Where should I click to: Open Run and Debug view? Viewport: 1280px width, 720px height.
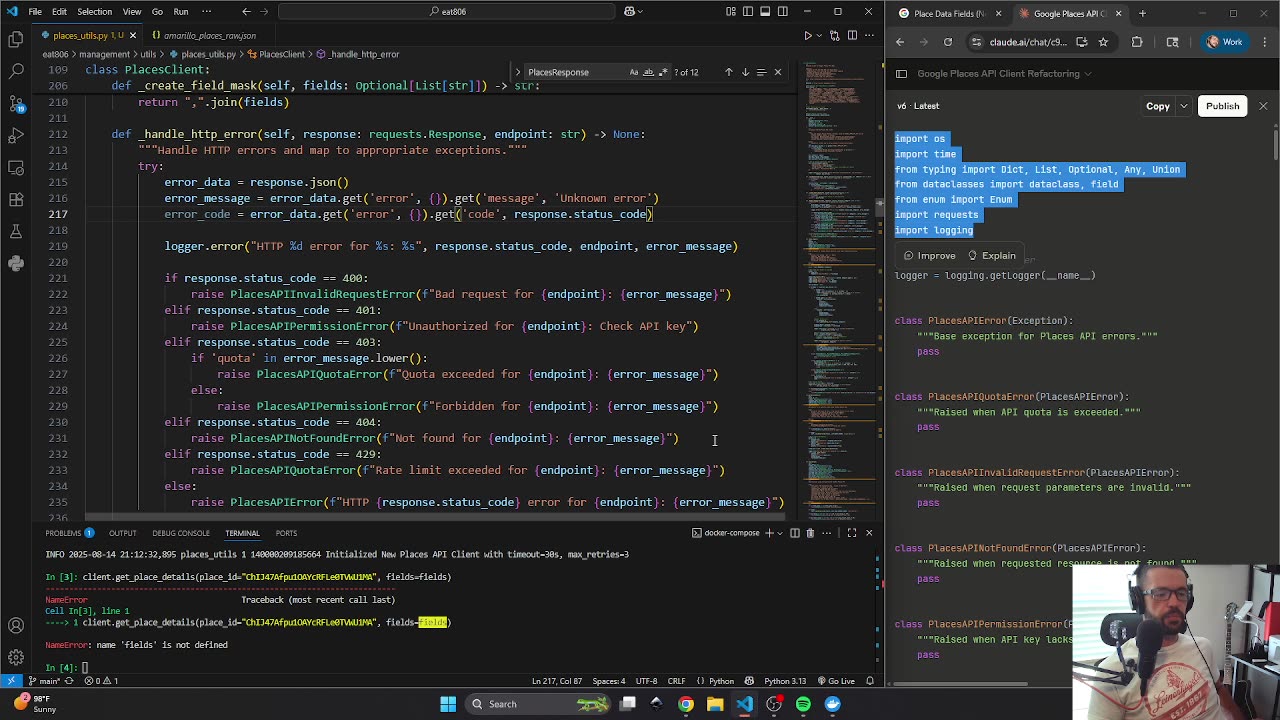point(16,135)
